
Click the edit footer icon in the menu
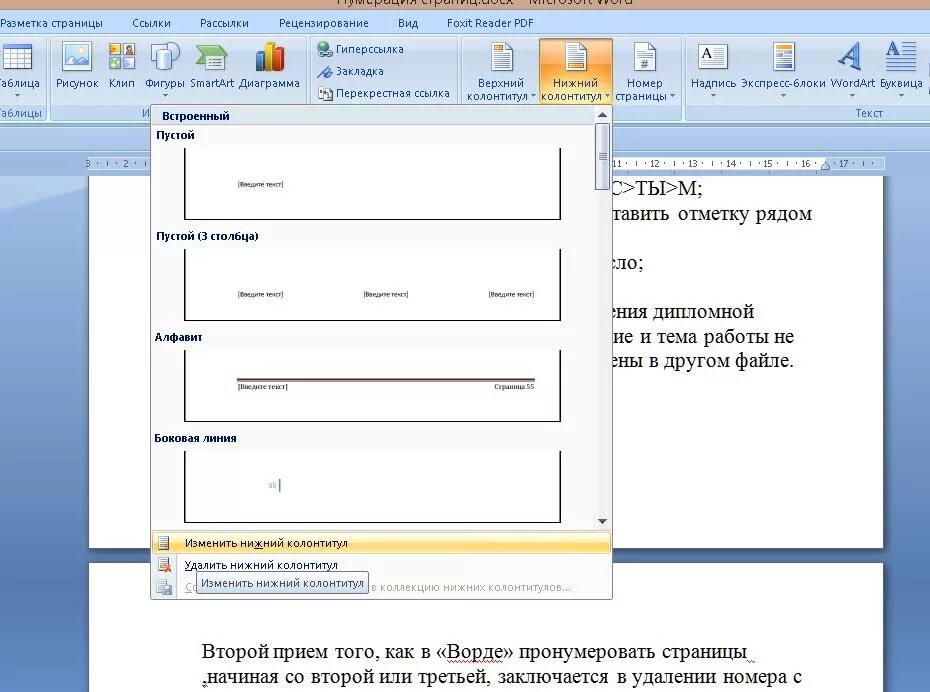coord(164,543)
